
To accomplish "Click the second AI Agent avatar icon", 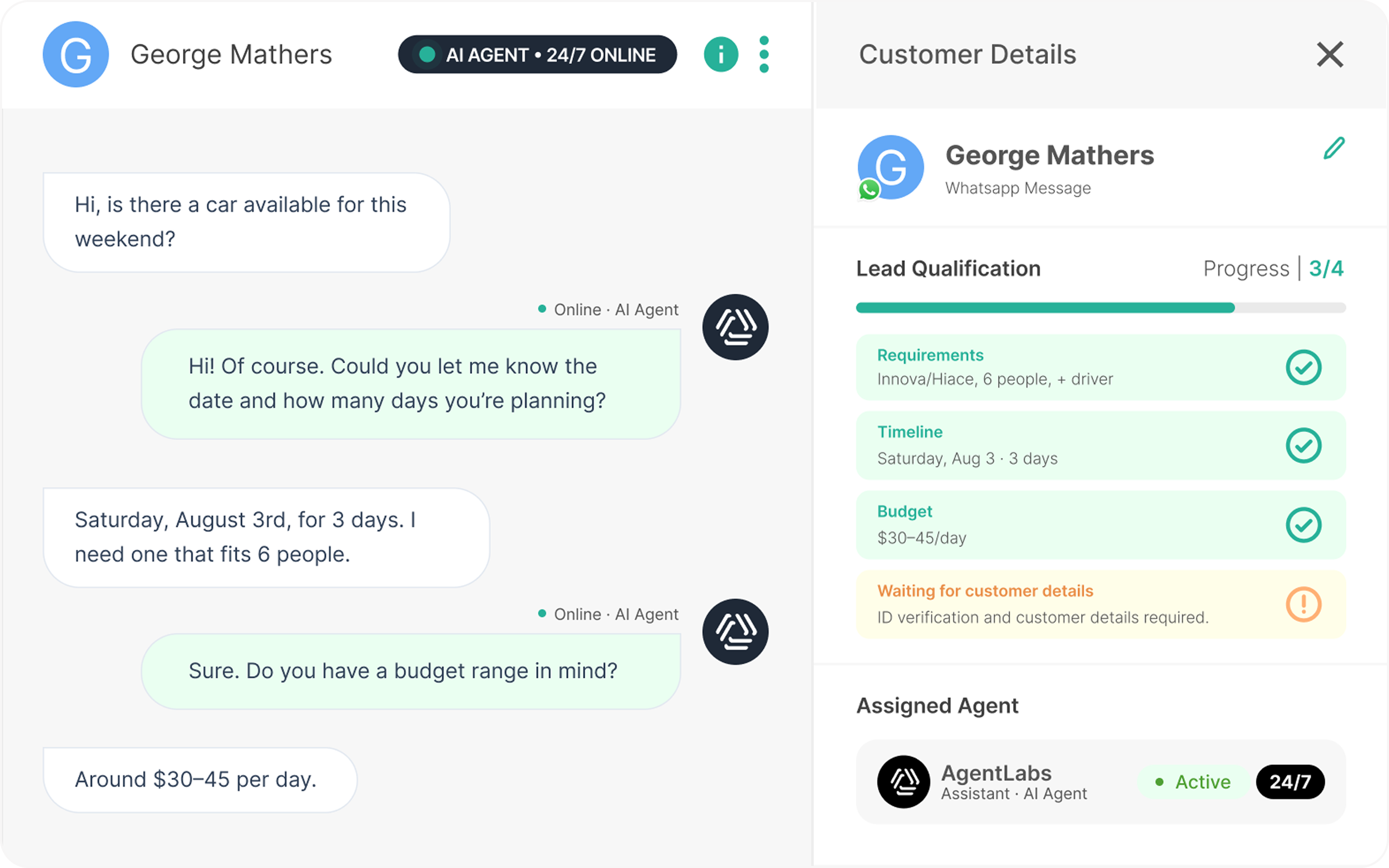I will click(735, 632).
